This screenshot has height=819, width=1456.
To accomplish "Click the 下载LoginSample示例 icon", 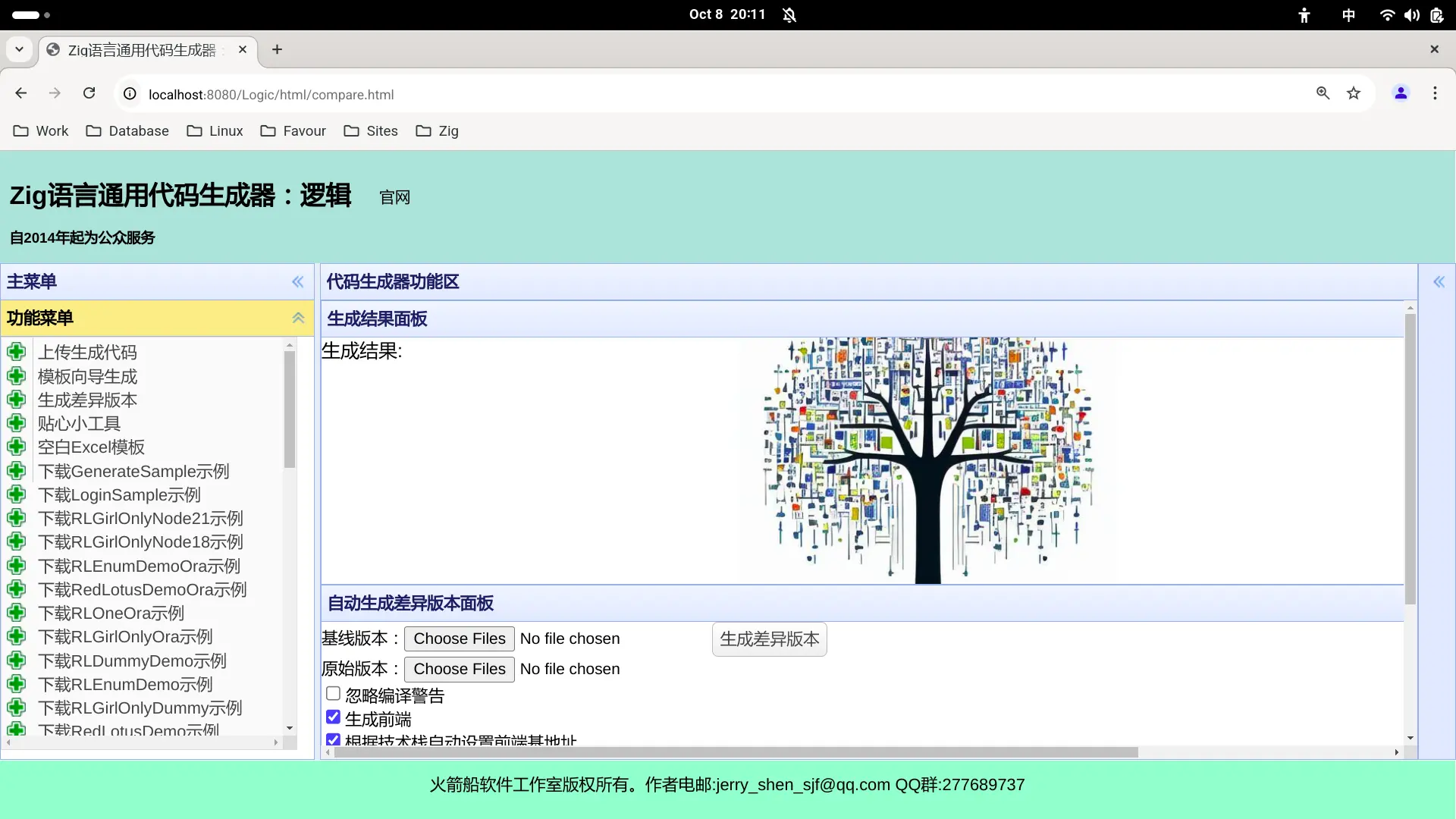I will 17,494.
